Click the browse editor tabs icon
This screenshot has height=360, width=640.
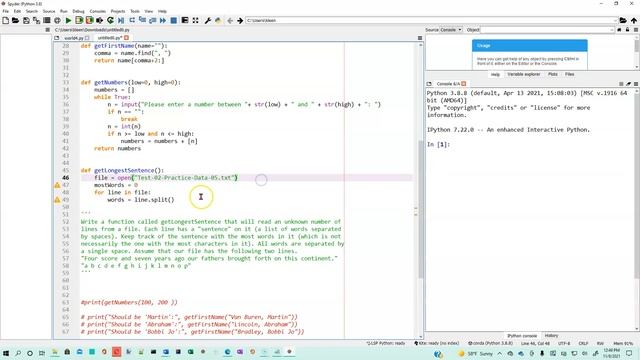tap(57, 38)
